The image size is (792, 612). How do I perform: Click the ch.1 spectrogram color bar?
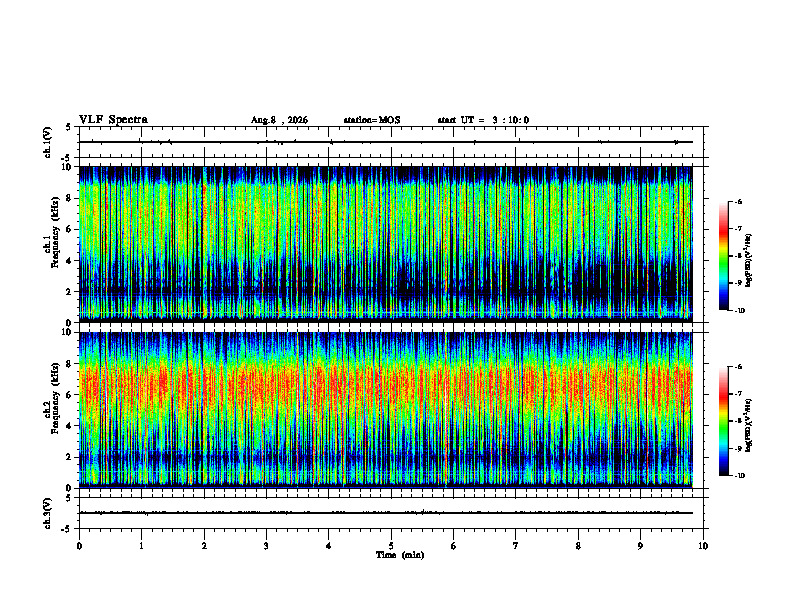pos(724,256)
